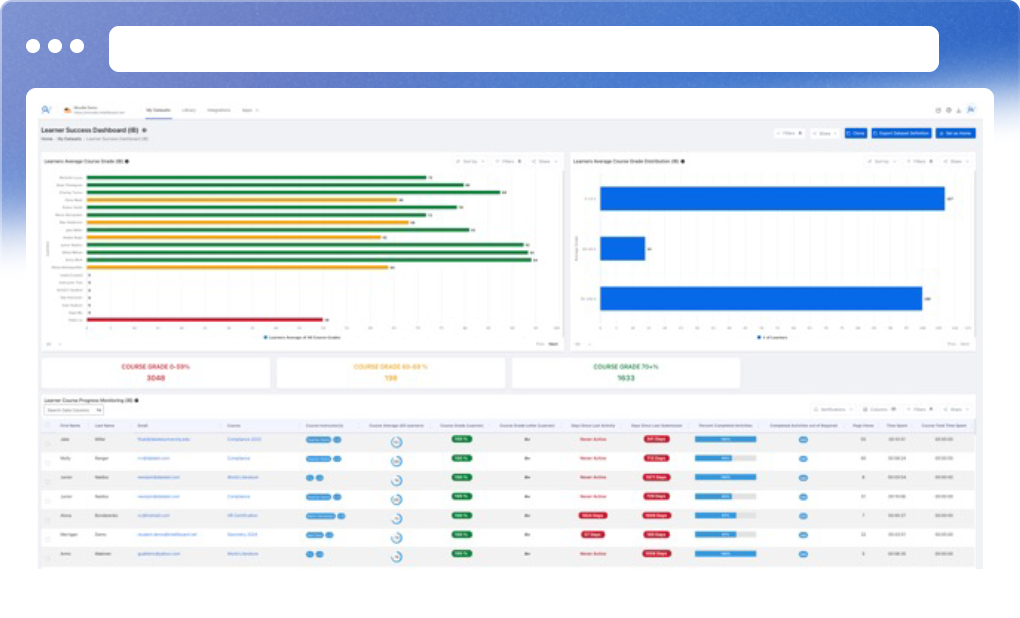
Task: Click the refresh icon in the top-right header
Action: pyautogui.click(x=938, y=111)
